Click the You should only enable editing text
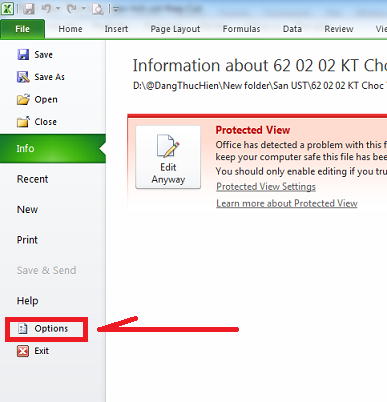The height and width of the screenshot is (402, 387). [301, 171]
